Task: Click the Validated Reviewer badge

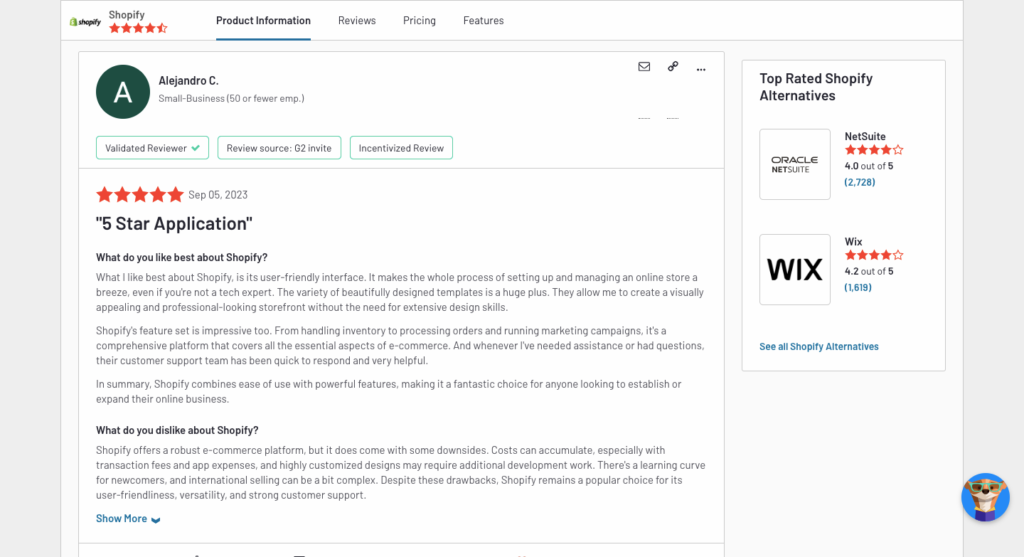Action: point(152,148)
